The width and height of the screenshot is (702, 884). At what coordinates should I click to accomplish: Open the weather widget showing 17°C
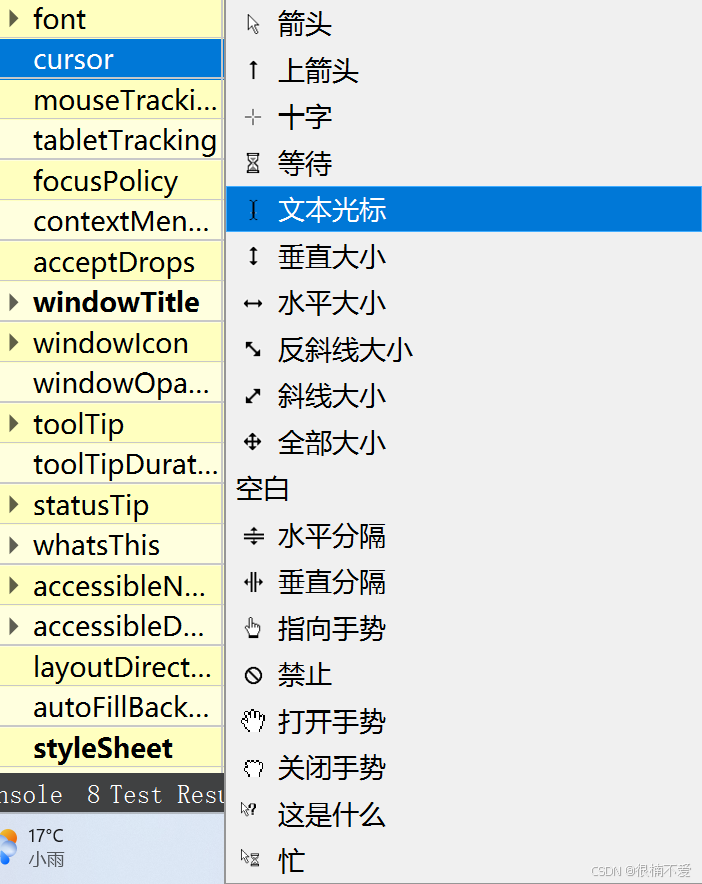pos(34,847)
